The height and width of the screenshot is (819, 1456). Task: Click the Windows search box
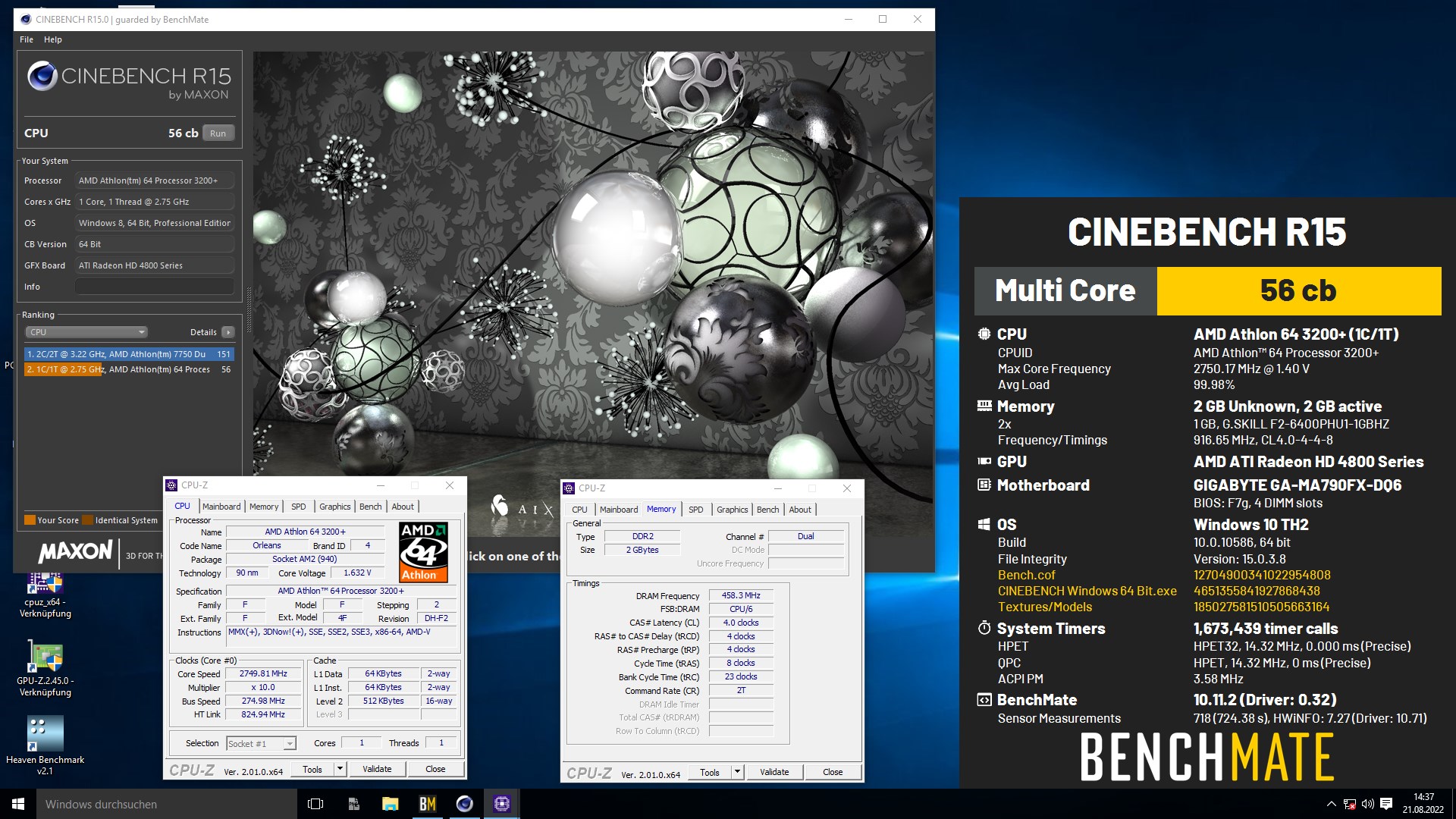[x=165, y=804]
